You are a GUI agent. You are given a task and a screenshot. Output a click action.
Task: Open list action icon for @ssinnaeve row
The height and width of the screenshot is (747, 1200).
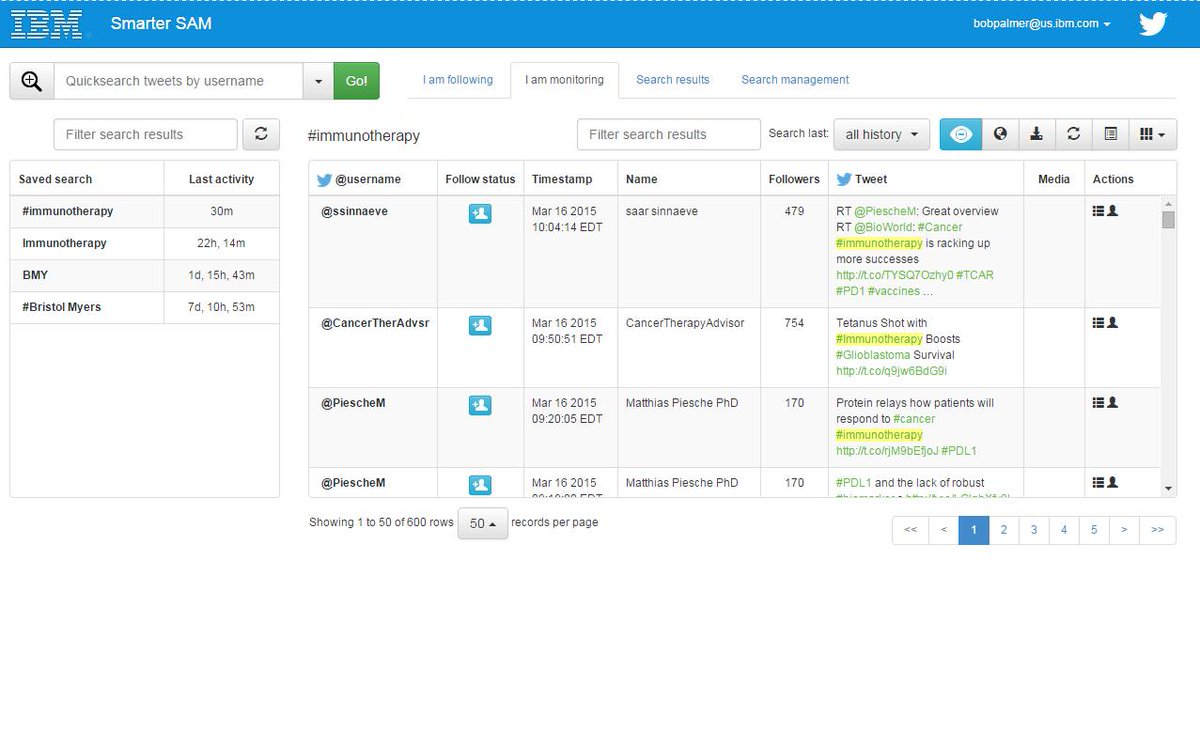1098,211
